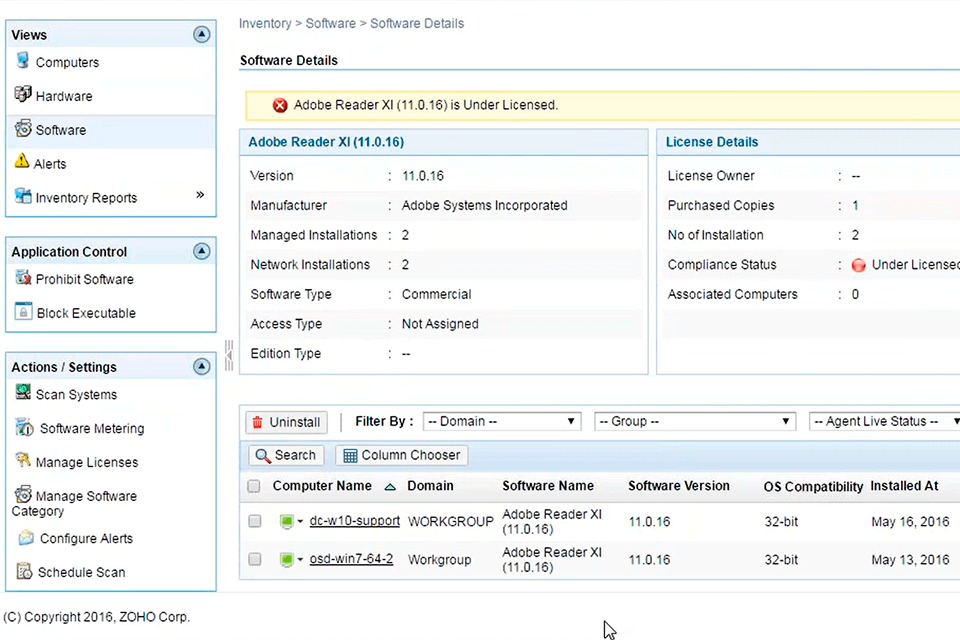Click the Software Metering icon

[22, 428]
